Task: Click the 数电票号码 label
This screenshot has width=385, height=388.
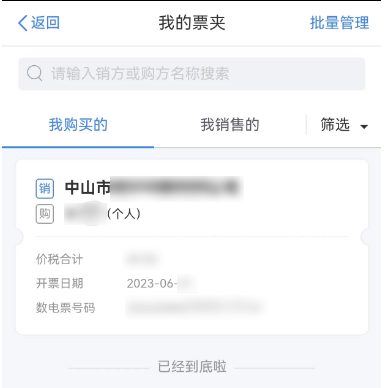Action: coord(65,308)
